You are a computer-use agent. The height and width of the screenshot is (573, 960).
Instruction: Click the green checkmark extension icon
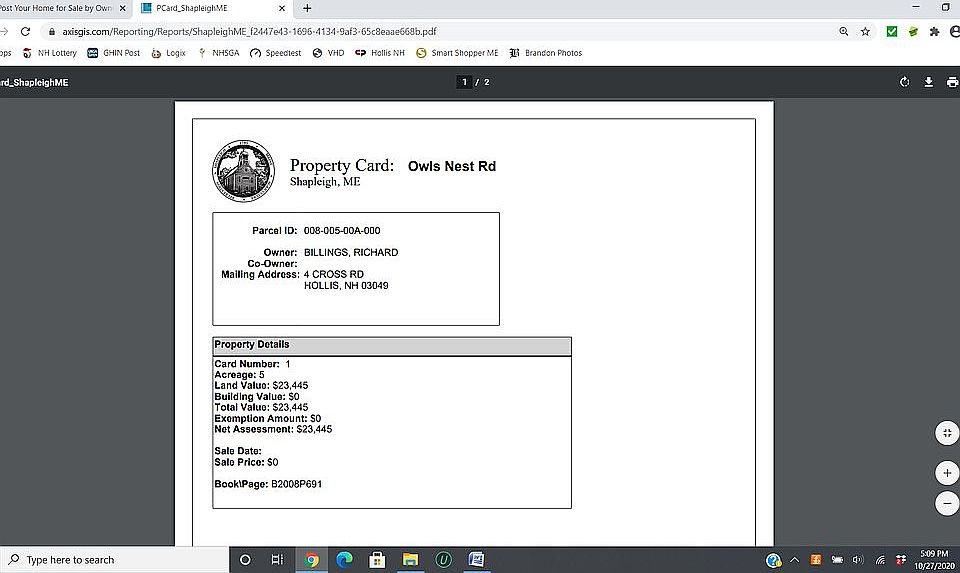(891, 31)
